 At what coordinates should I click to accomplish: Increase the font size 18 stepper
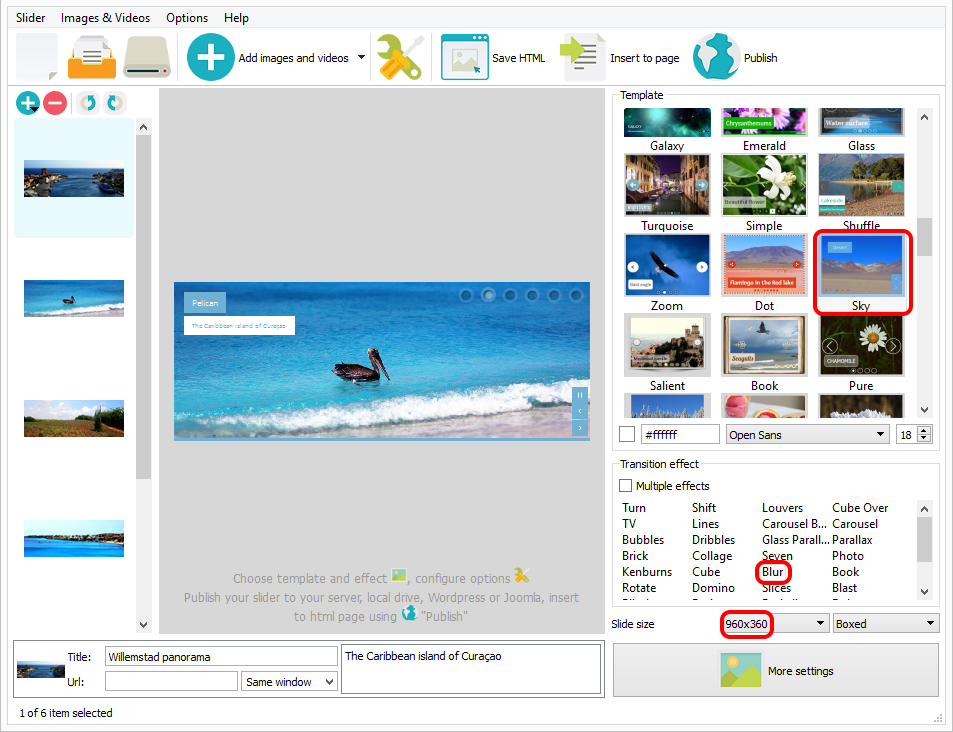point(924,430)
